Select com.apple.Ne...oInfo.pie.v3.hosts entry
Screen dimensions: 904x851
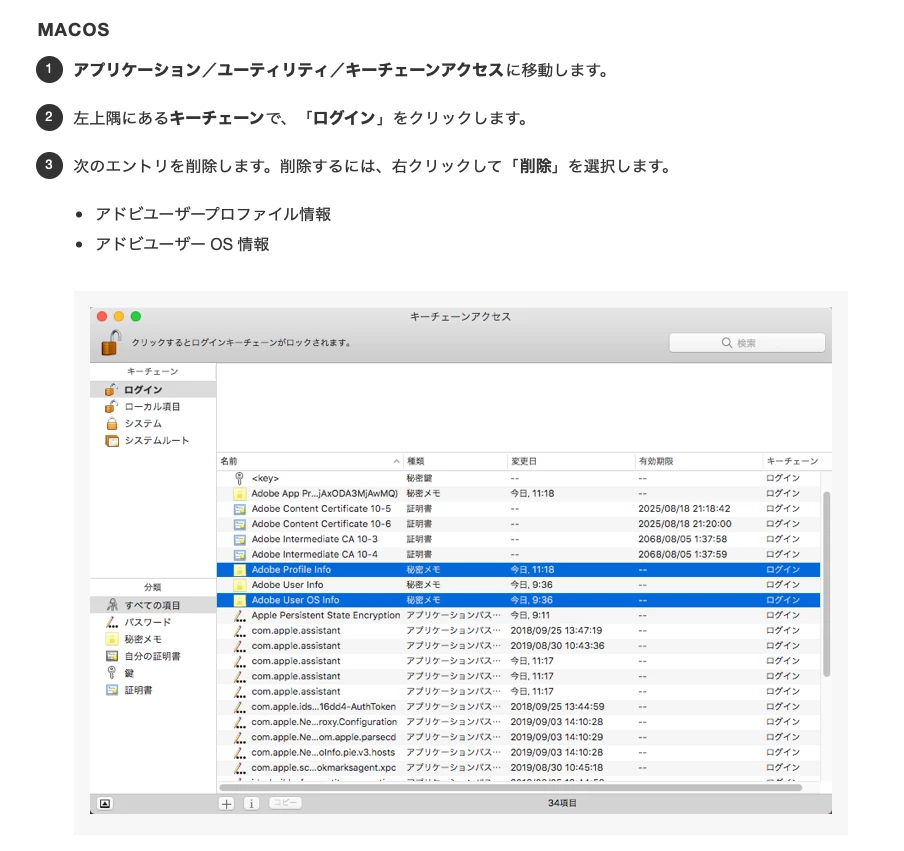tap(518, 752)
